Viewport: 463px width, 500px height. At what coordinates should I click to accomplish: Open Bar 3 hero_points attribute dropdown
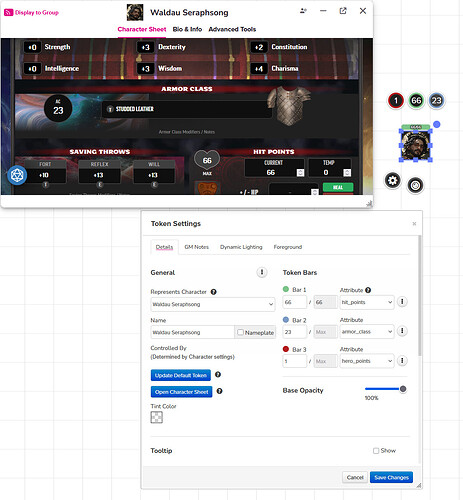tap(367, 361)
